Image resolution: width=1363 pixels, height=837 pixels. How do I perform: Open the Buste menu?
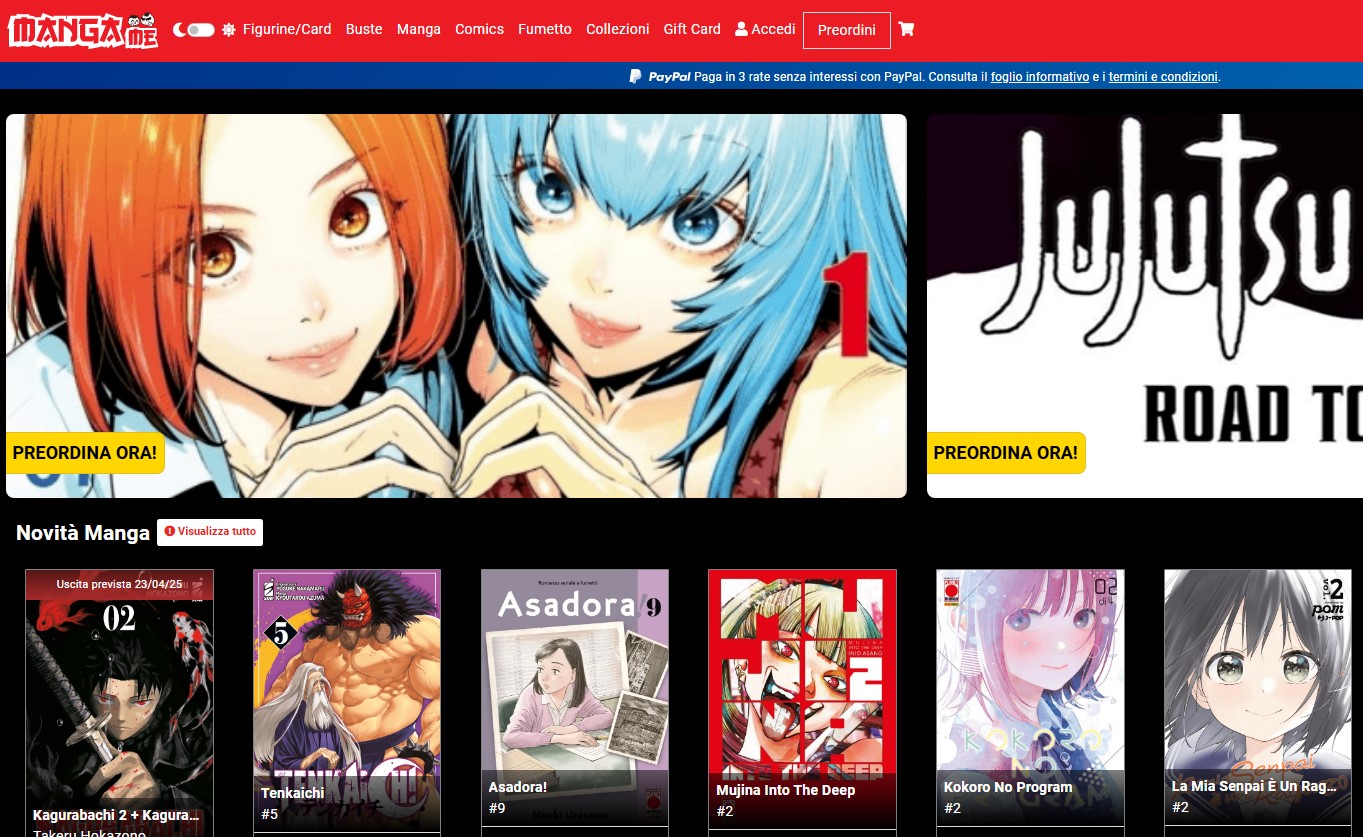(364, 29)
